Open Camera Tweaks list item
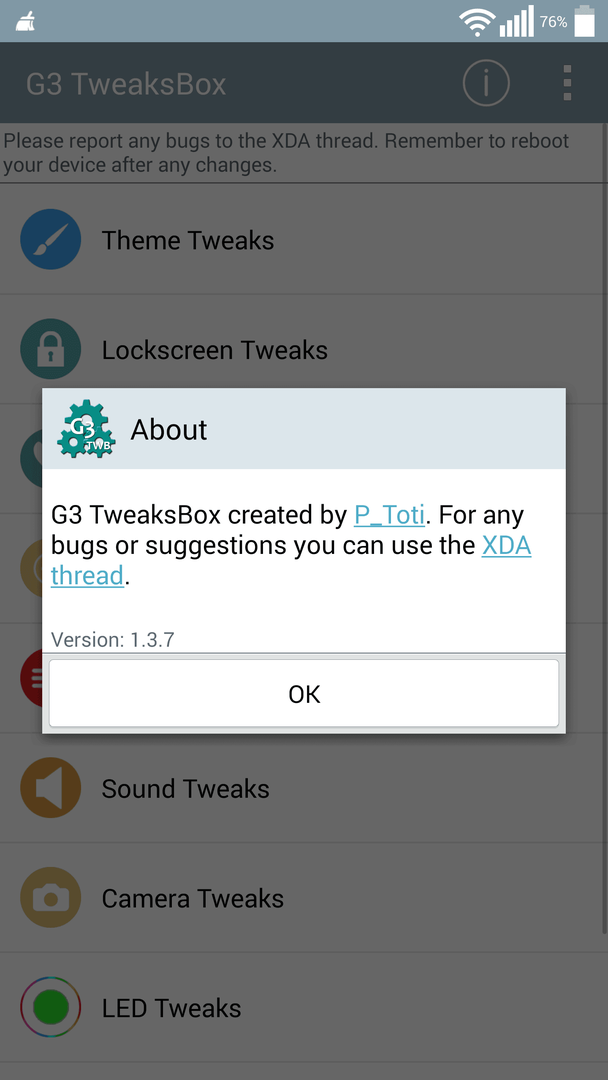608x1080 pixels. [304, 898]
